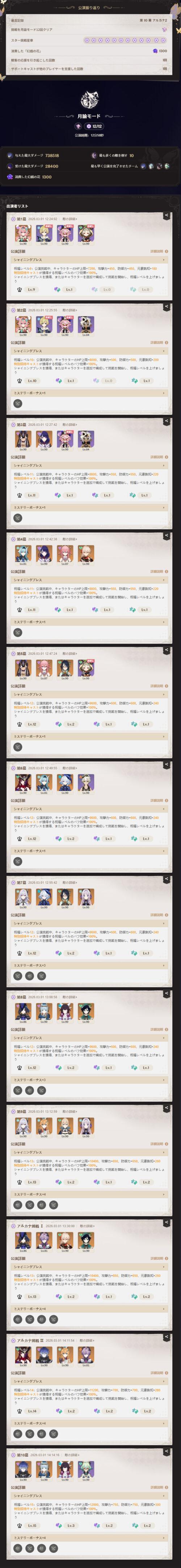Click the 幻劇の花 flower icon beside 1300
This screenshot has height=1568, width=181.
pyautogui.click(x=155, y=51)
